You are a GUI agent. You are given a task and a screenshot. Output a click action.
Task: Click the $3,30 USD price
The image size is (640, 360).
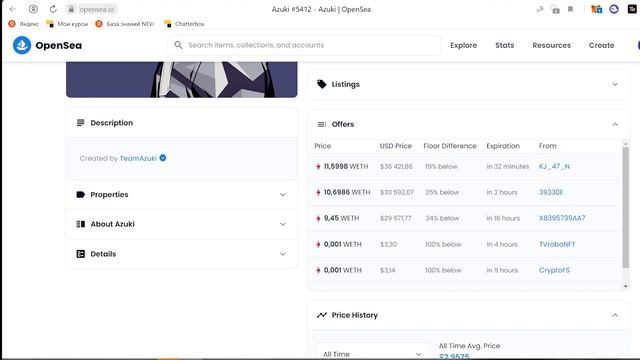coord(388,244)
